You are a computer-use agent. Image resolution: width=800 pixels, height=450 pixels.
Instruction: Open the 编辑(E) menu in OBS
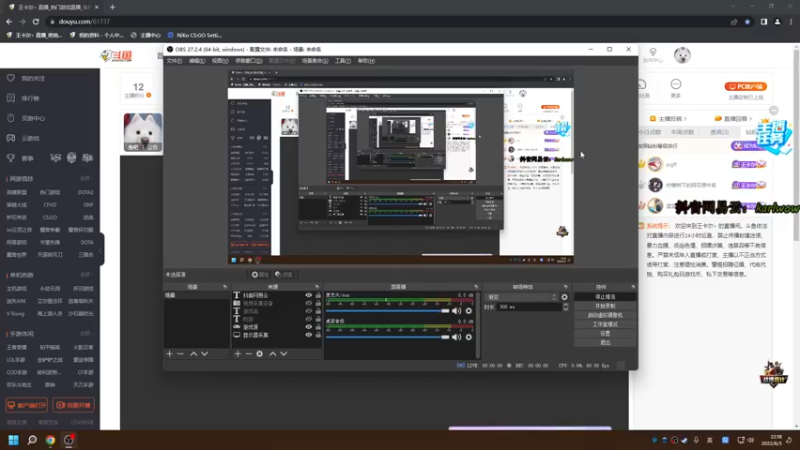[x=197, y=61]
